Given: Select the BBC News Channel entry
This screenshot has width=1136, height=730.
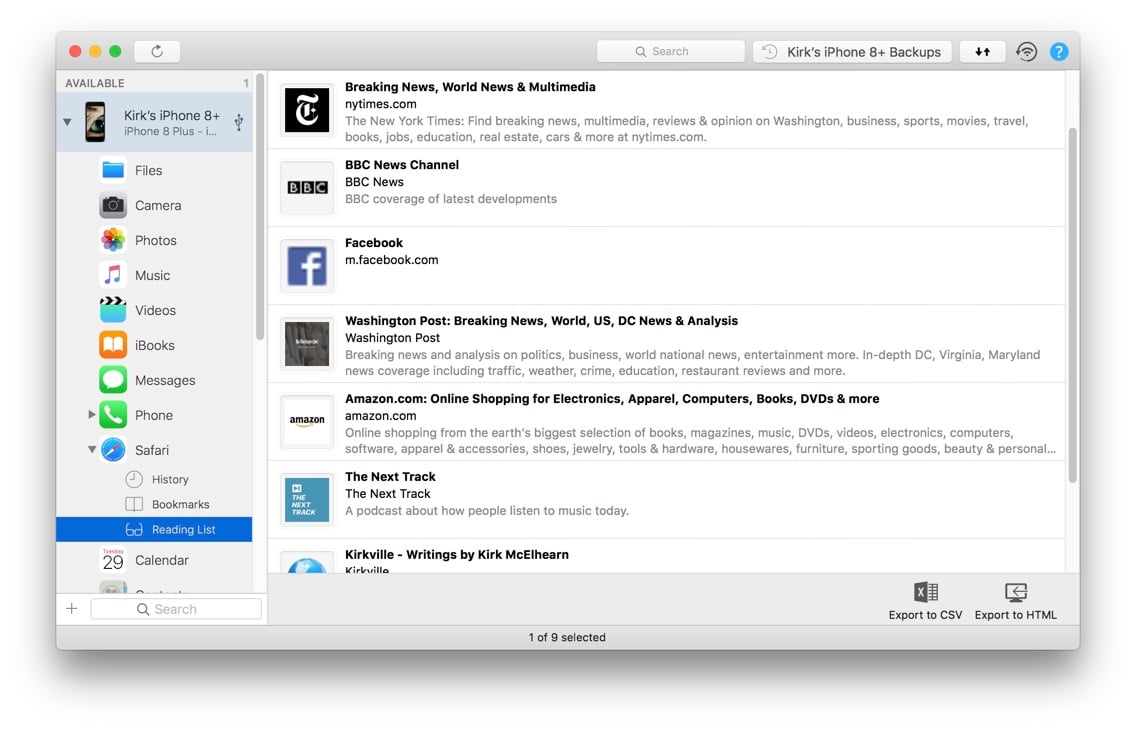Looking at the screenshot, I should tap(667, 188).
